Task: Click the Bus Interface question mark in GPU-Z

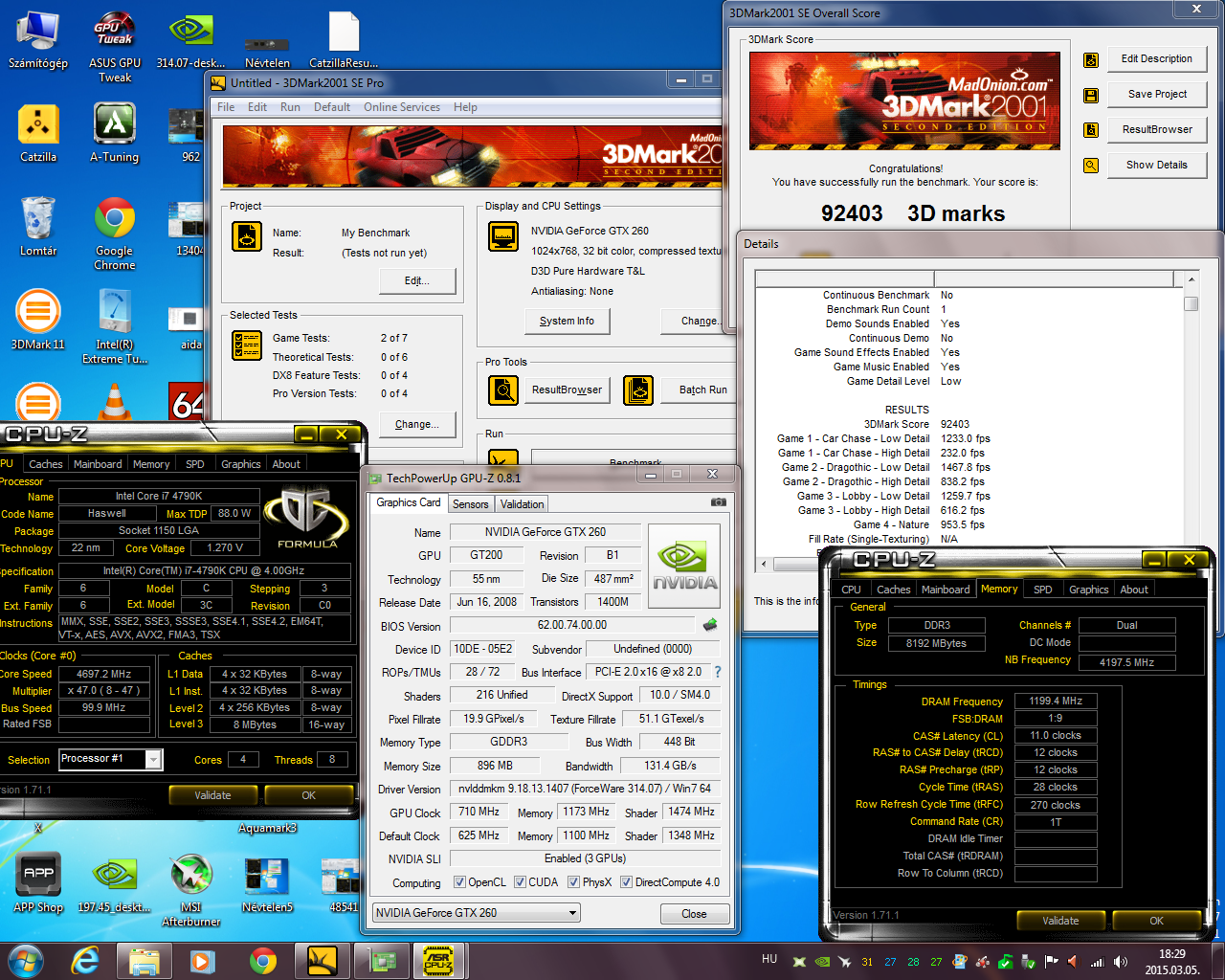Action: coord(718,672)
